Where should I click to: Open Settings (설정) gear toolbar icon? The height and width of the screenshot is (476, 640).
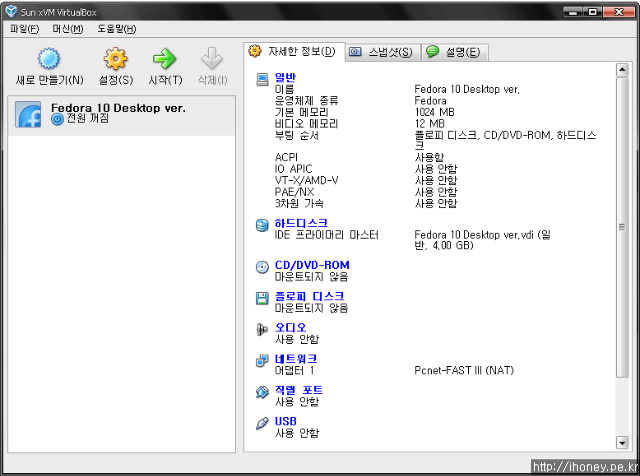(116, 58)
